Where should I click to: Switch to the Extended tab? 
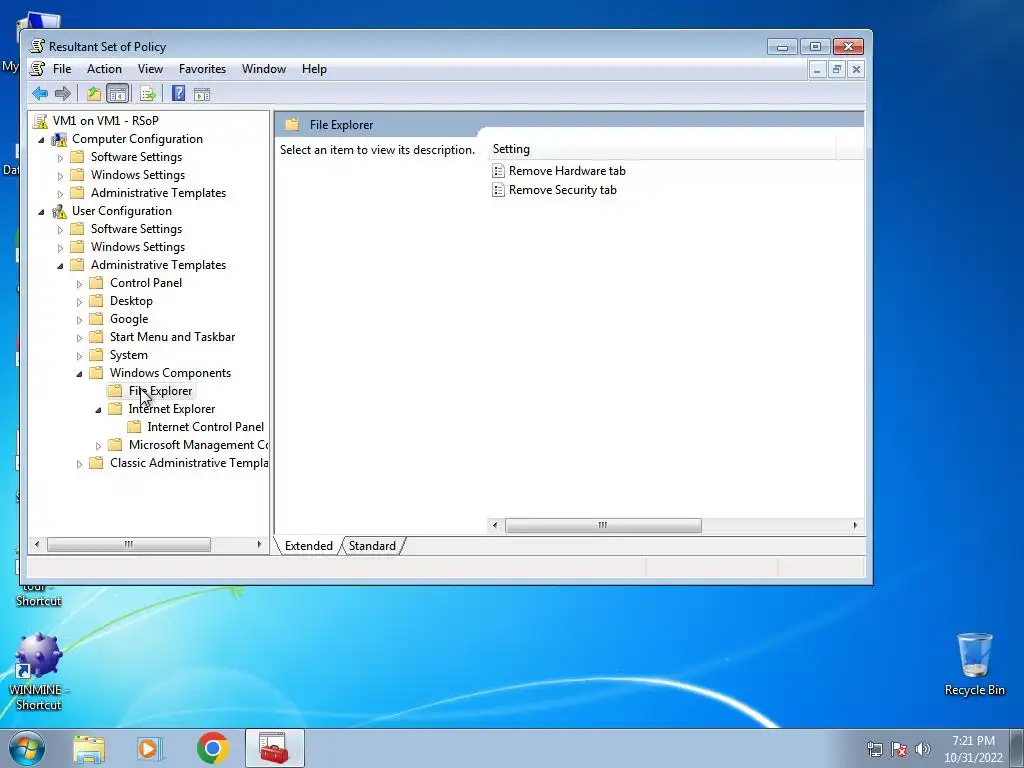(x=308, y=546)
